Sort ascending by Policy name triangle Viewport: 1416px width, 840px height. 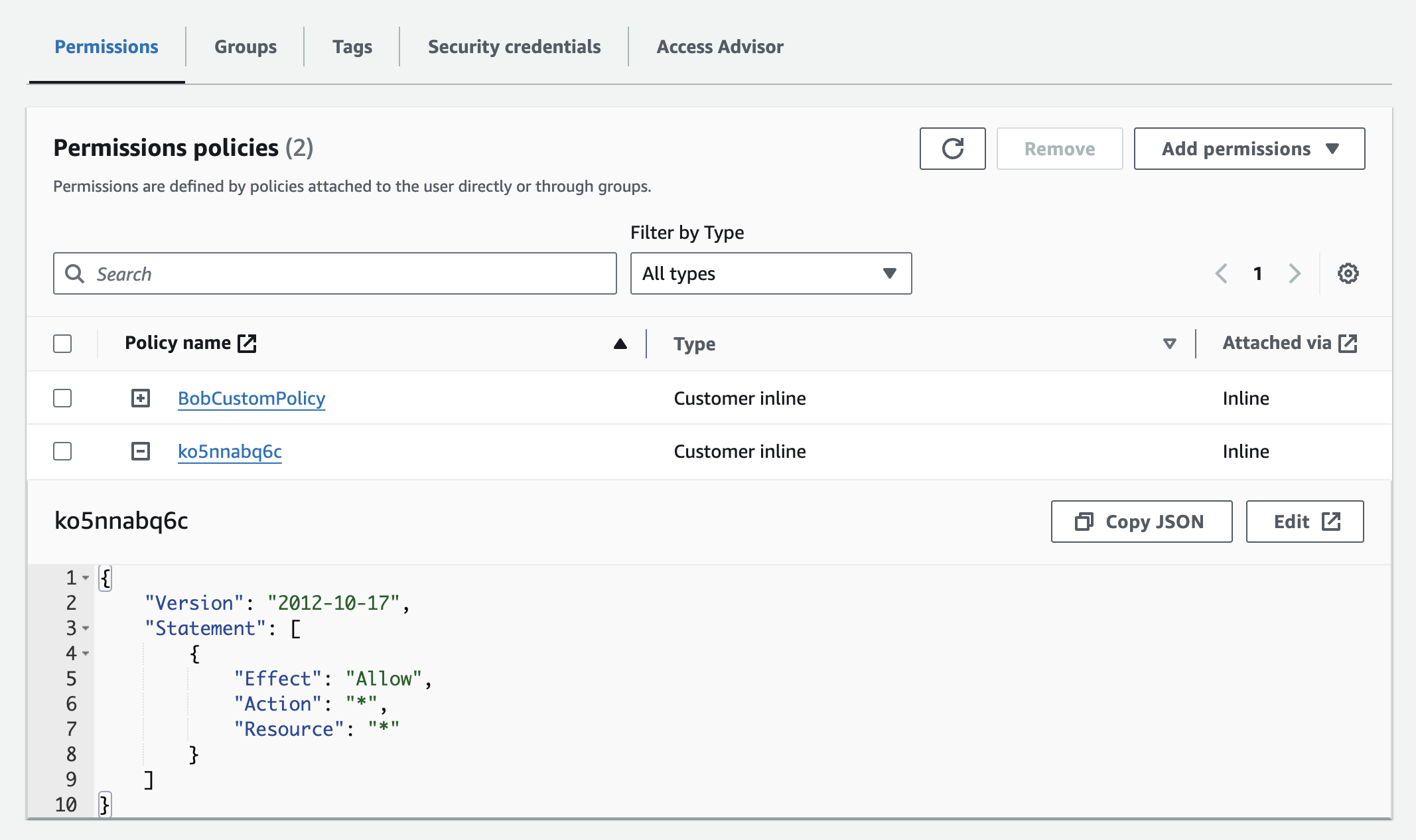coord(620,344)
